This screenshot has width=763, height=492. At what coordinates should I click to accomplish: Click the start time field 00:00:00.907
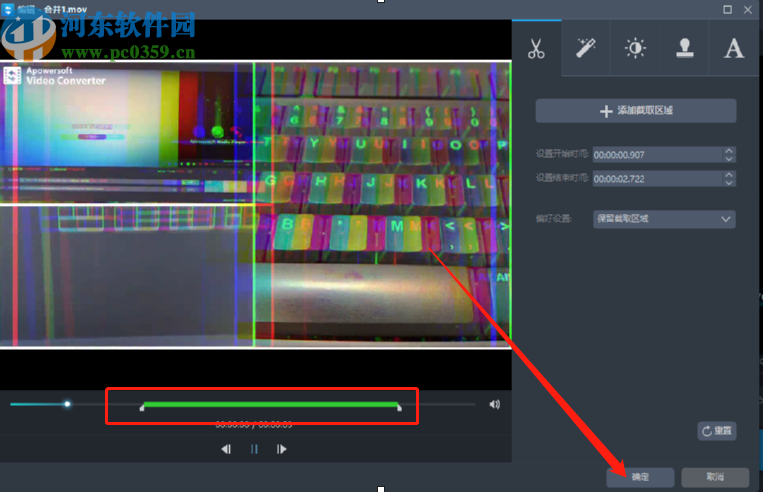658,155
